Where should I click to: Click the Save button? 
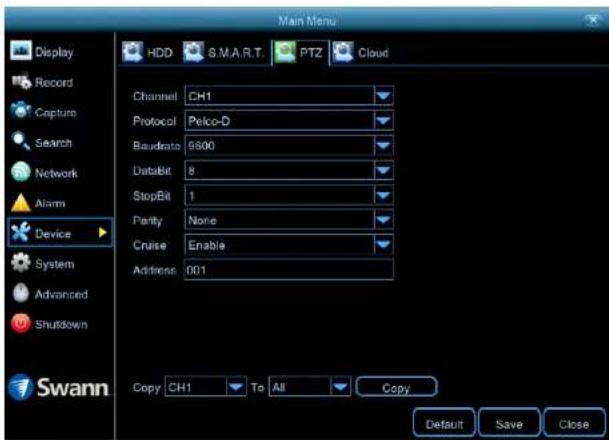pos(509,423)
